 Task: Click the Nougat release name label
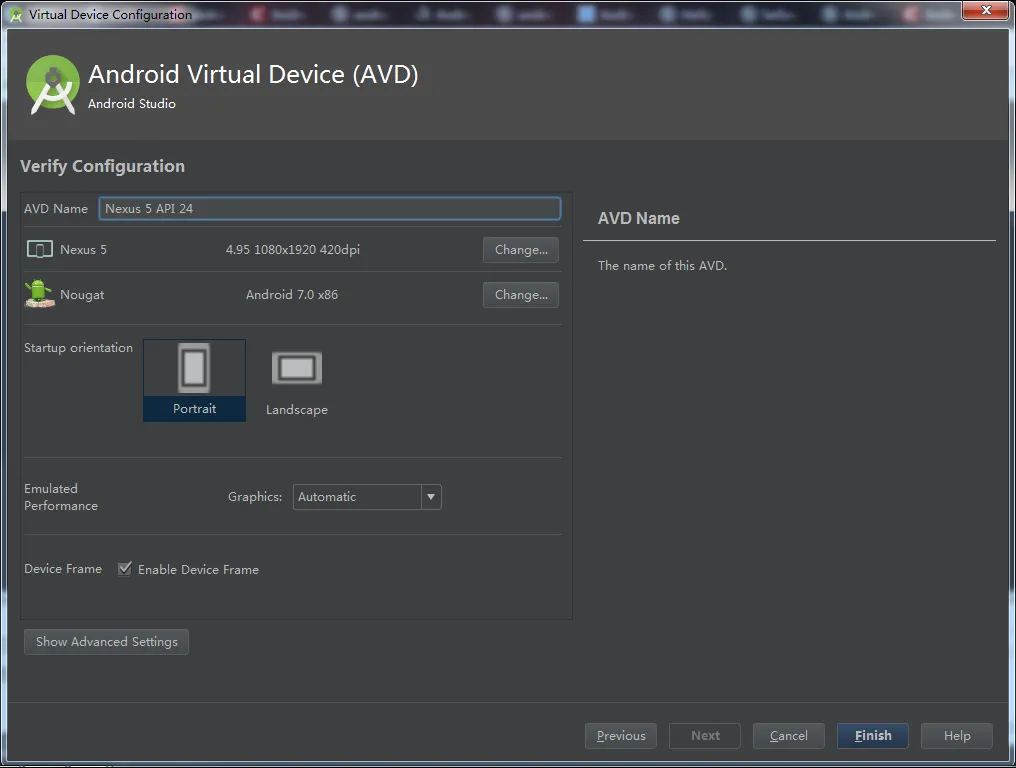pyautogui.click(x=82, y=295)
